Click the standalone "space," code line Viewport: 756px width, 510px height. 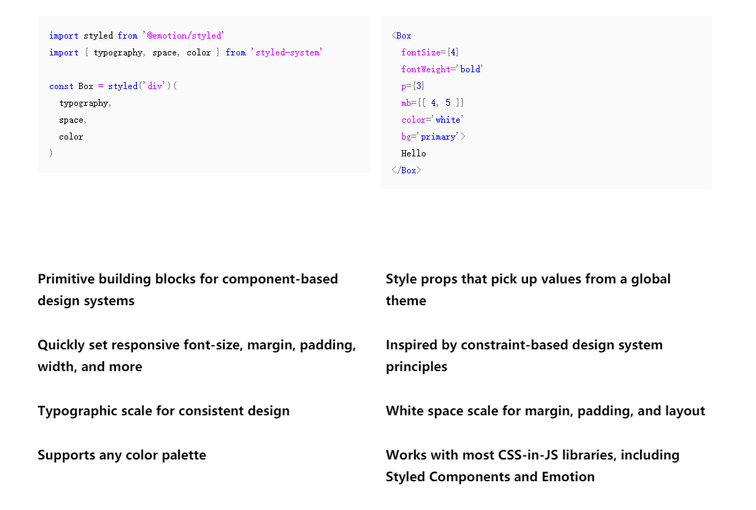72,120
